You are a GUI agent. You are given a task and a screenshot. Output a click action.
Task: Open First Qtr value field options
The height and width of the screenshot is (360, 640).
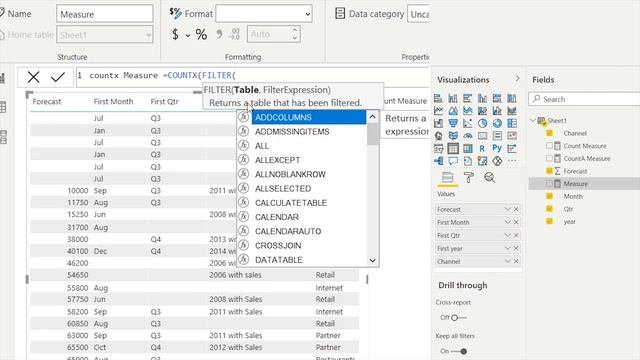(507, 235)
